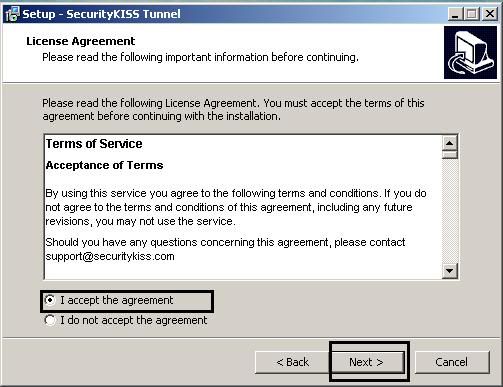This screenshot has height=387, width=503.
Task: Click the license scroll up arrow
Action: pos(450,143)
